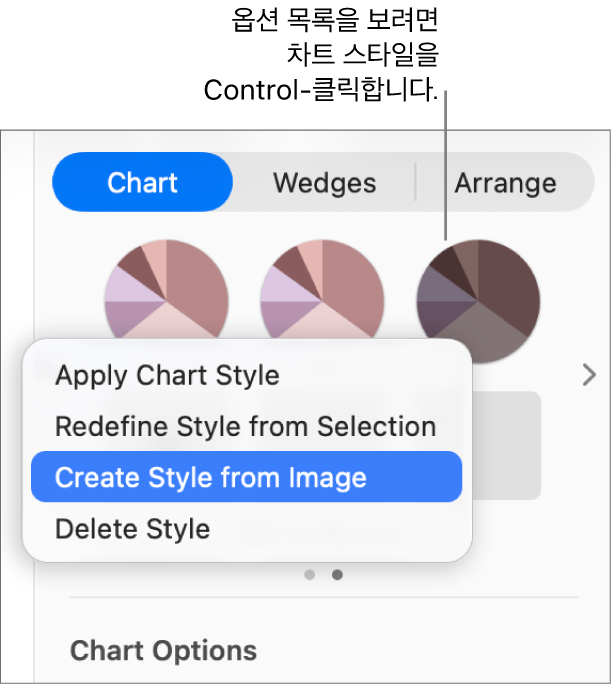Show next chart styles with right chevron

589,375
